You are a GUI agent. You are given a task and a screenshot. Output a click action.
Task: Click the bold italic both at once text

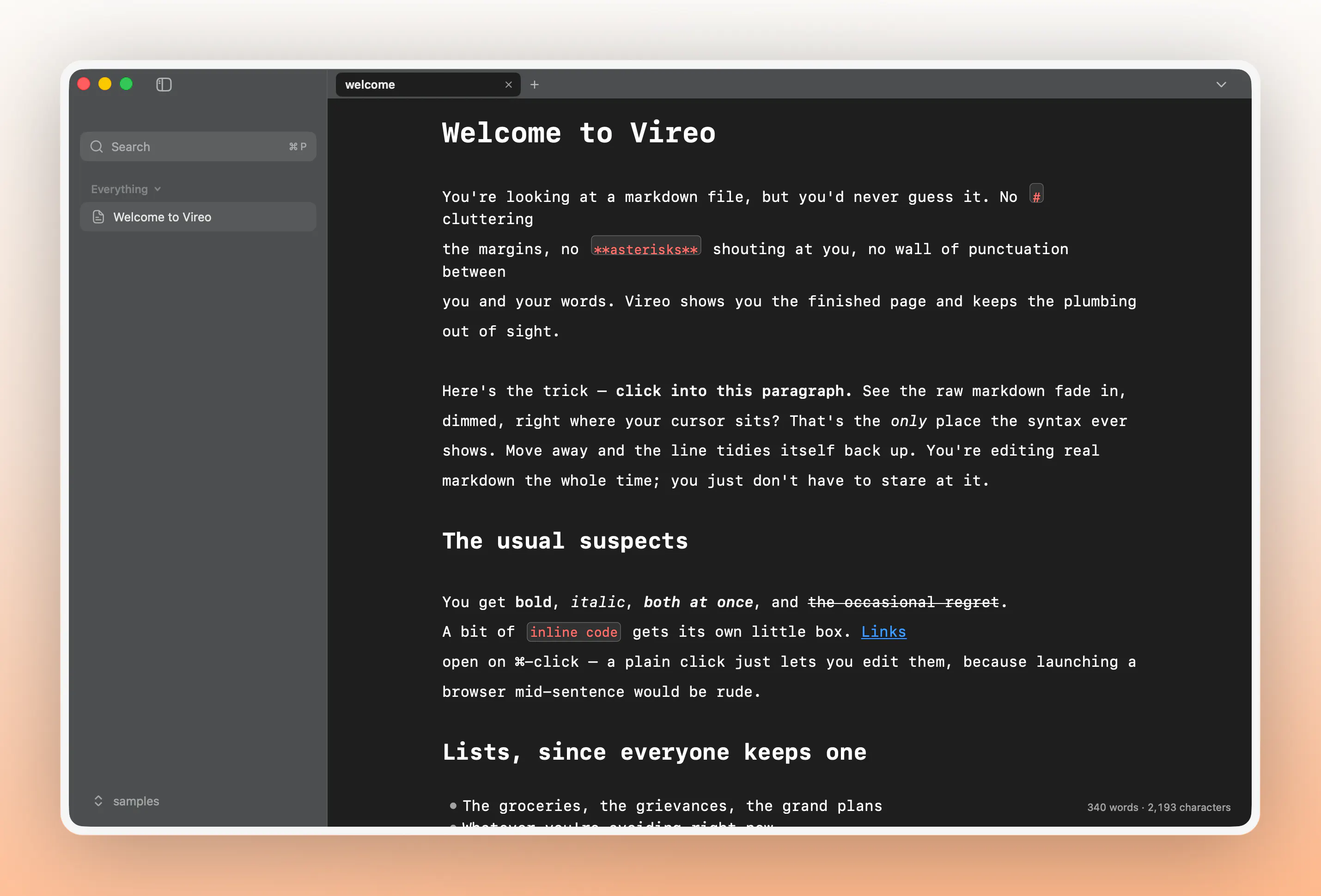[698, 602]
